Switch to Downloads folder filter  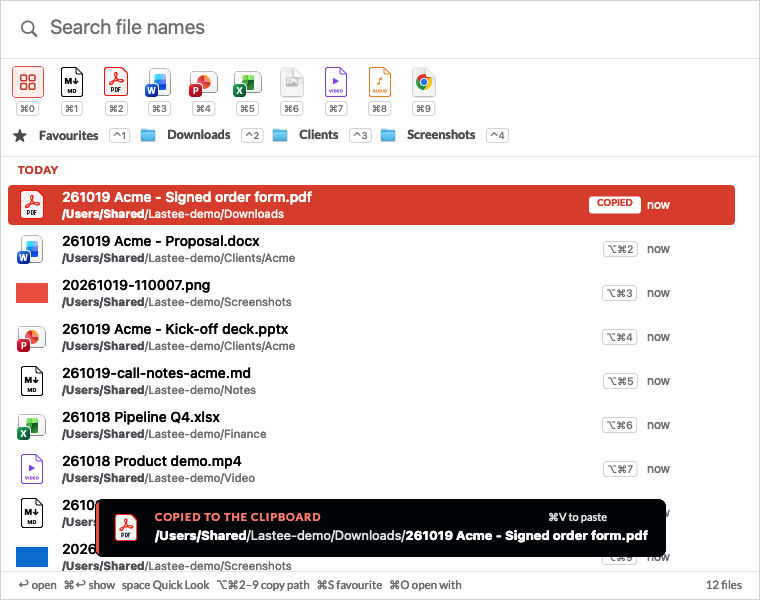tap(199, 135)
